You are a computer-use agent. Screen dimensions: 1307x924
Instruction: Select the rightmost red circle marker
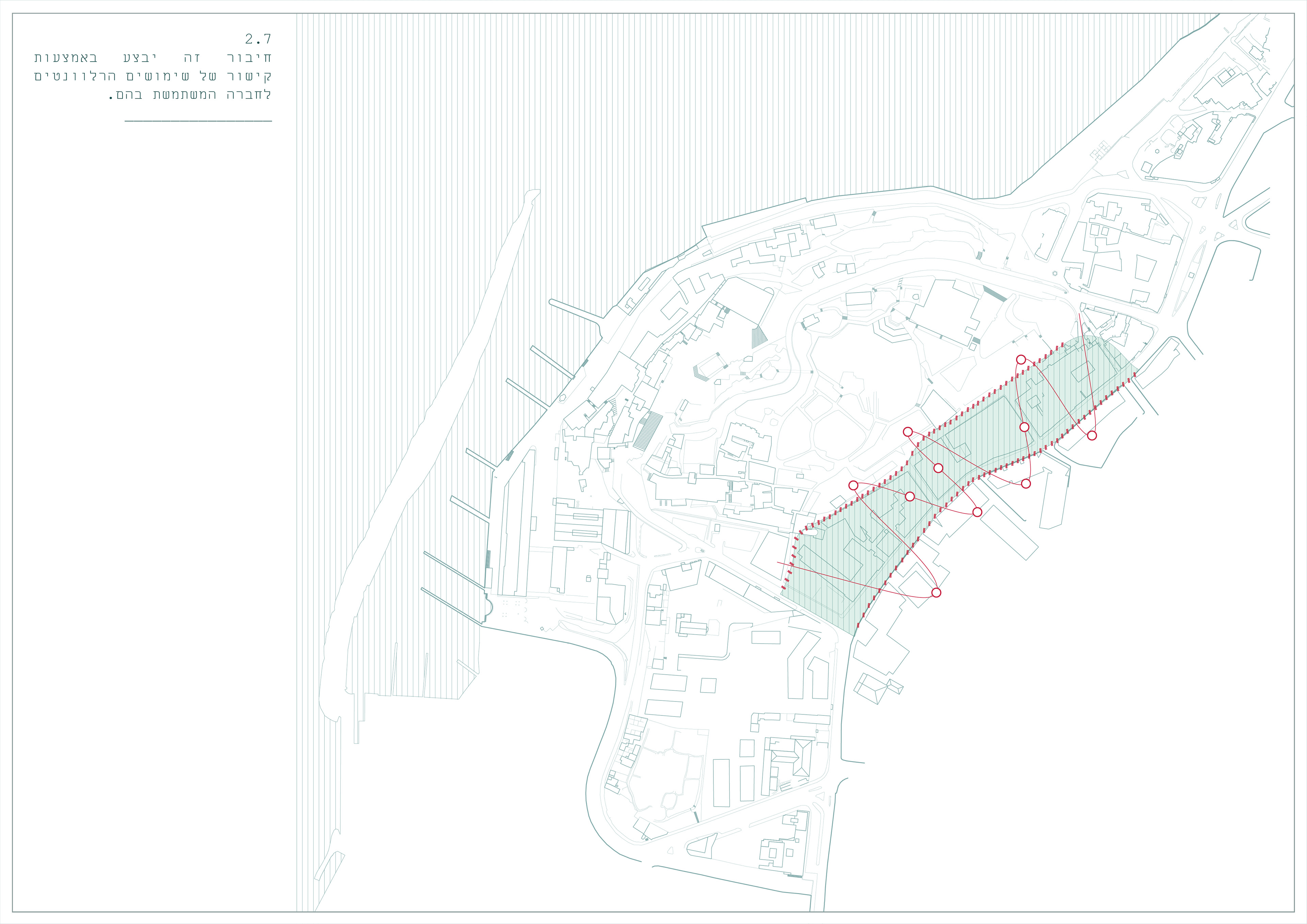1091,436
